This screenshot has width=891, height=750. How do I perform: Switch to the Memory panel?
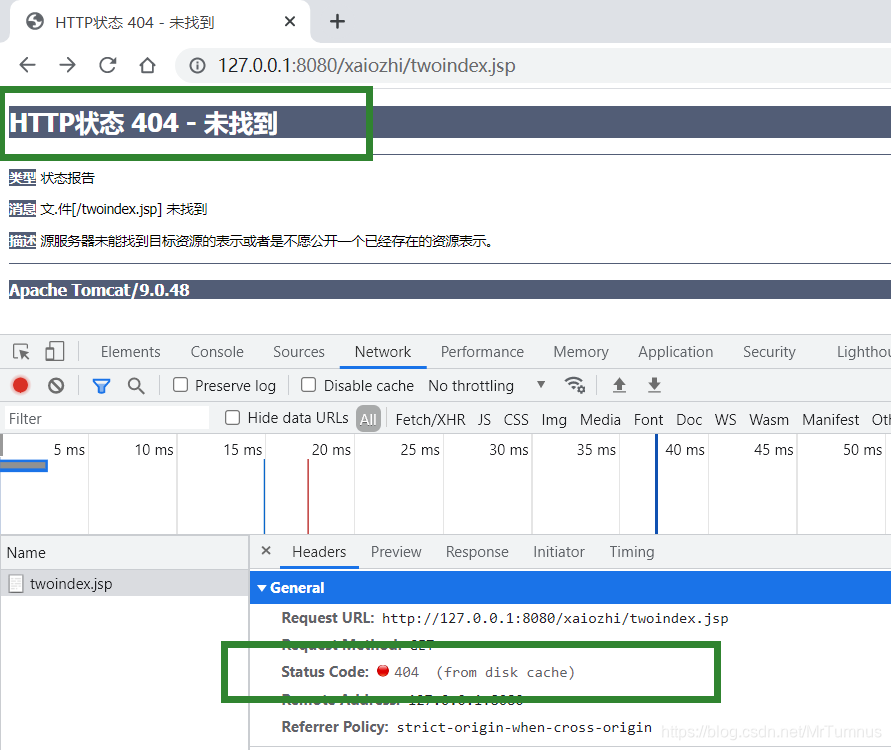(581, 352)
